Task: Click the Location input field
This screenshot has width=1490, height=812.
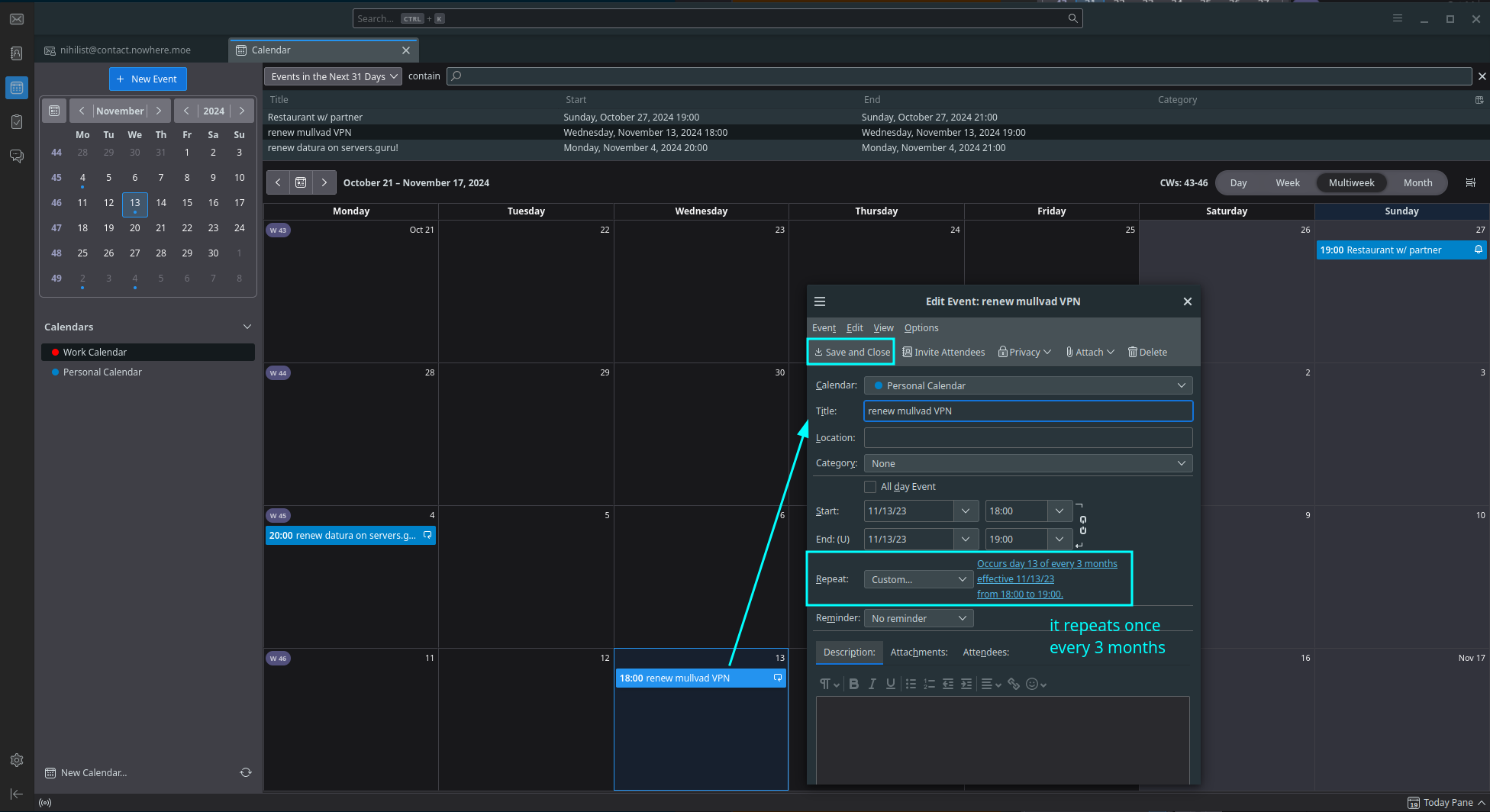Action: pyautogui.click(x=1028, y=437)
